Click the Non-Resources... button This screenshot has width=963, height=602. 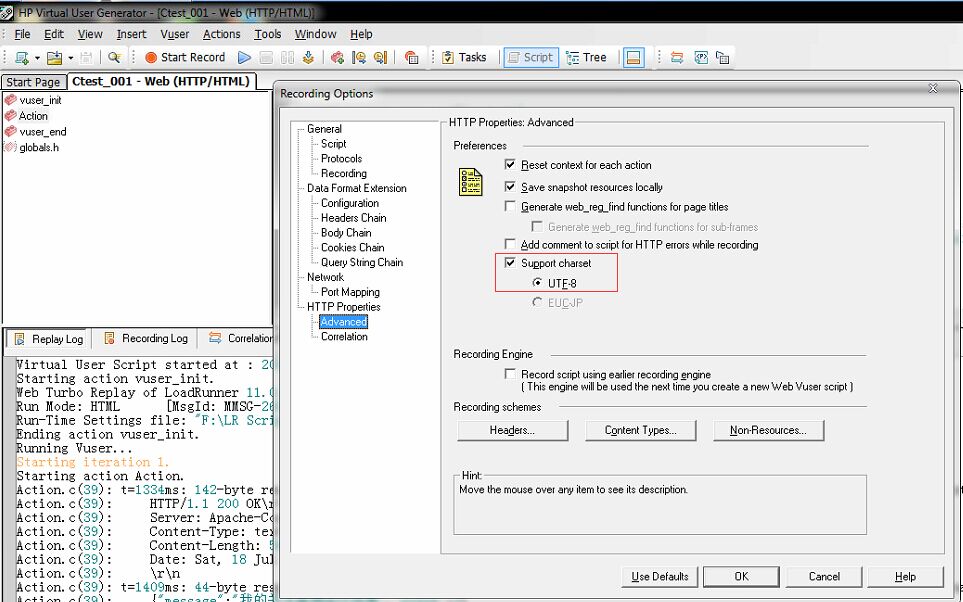(x=768, y=431)
